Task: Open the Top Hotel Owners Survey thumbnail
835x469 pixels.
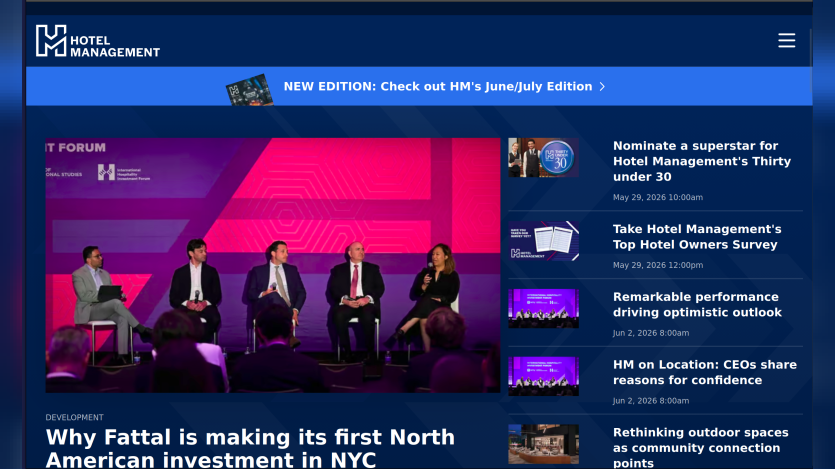Action: click(x=543, y=241)
